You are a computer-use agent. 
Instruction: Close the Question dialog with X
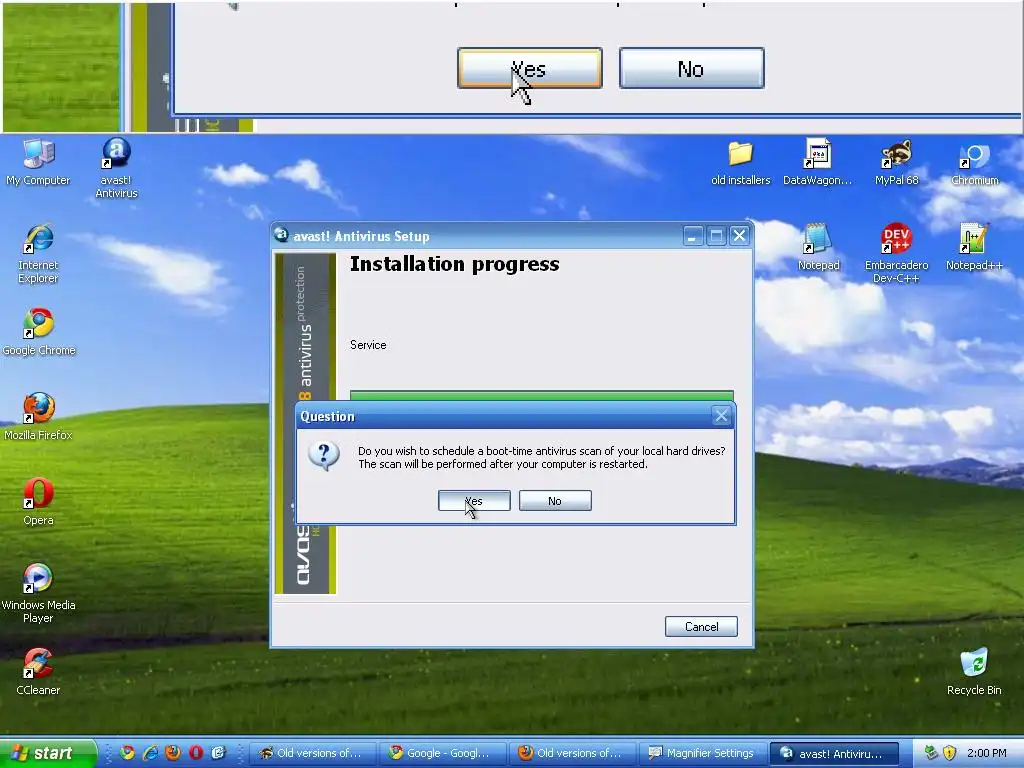[721, 416]
